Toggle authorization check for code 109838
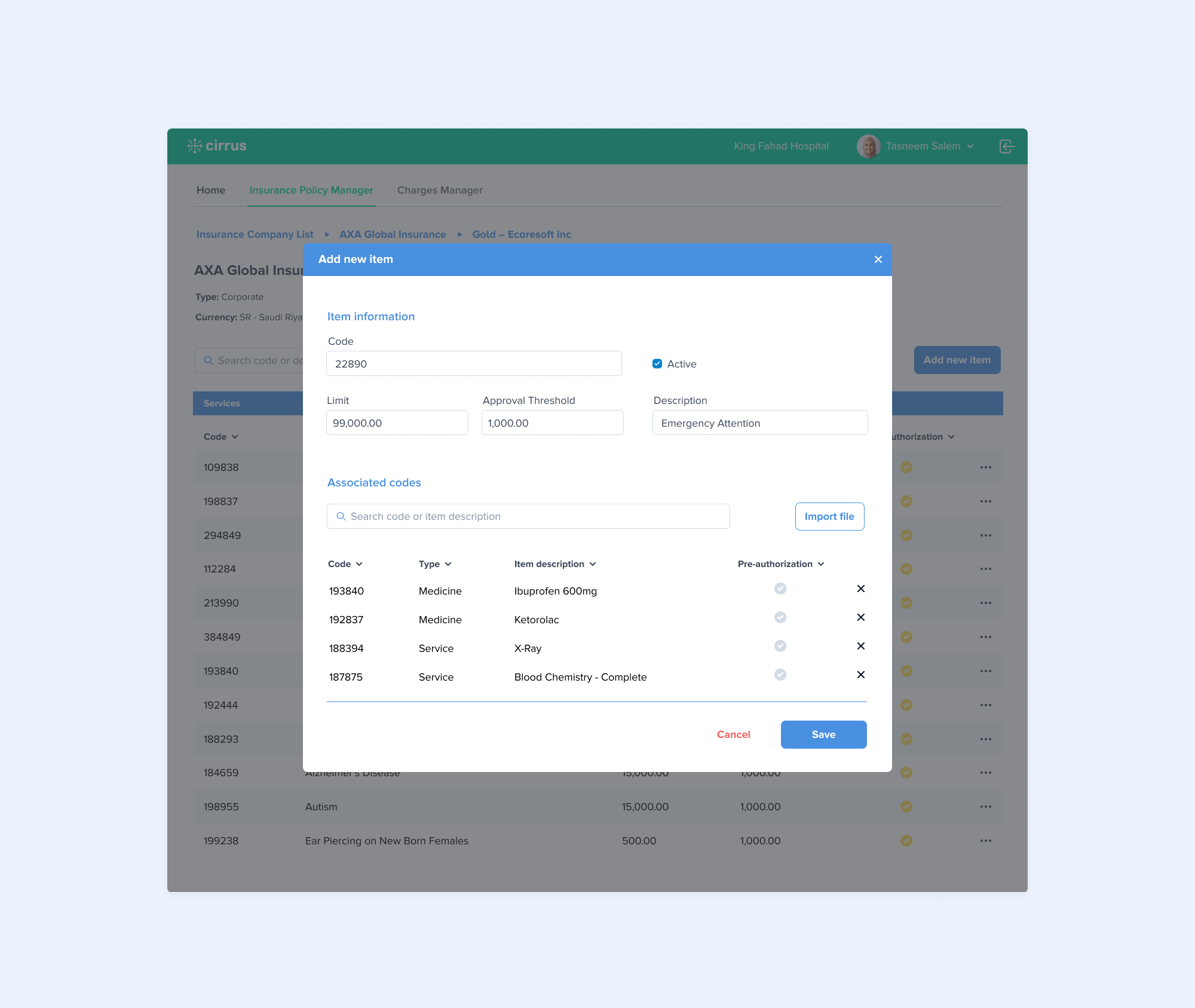Image resolution: width=1195 pixels, height=1008 pixels. (906, 467)
